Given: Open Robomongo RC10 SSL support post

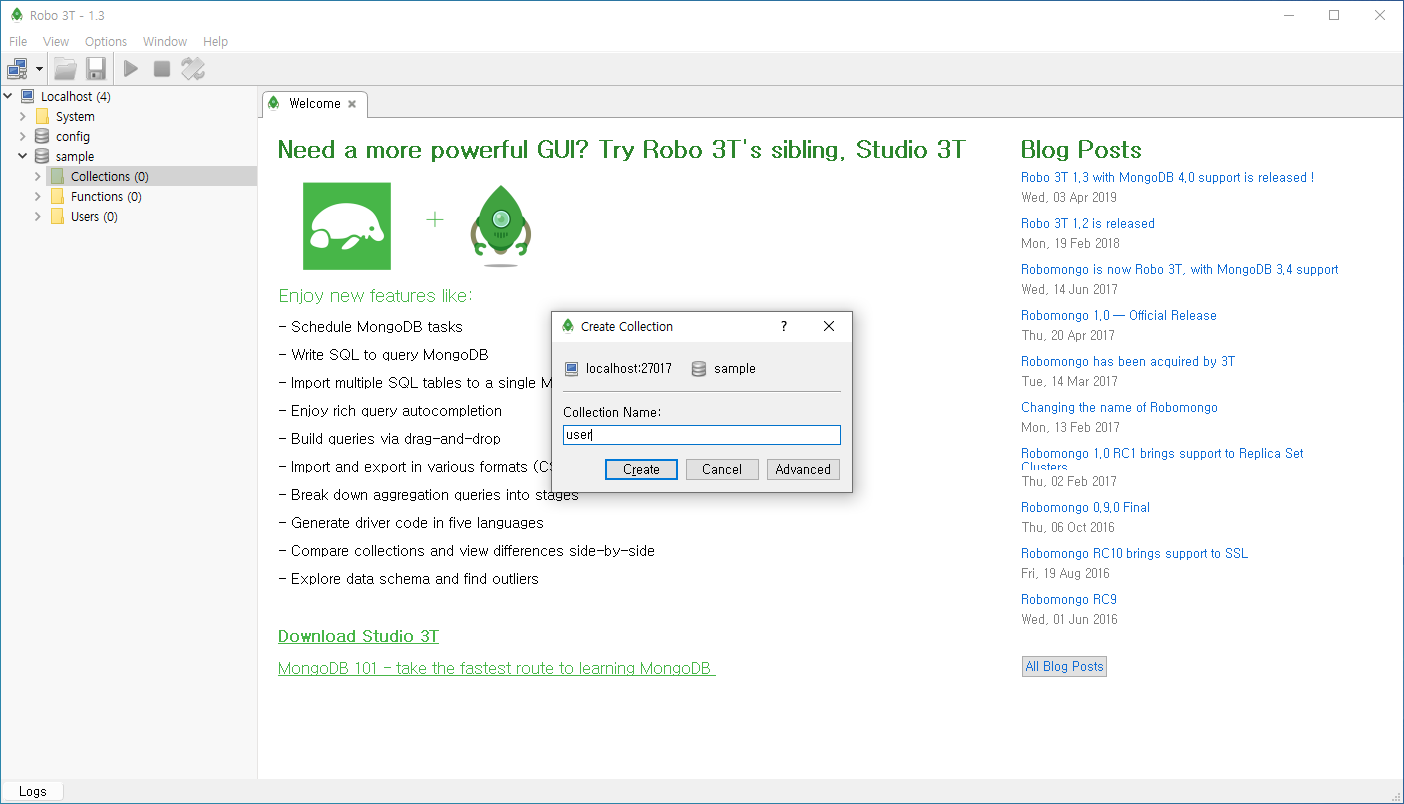Looking at the screenshot, I should click(1134, 553).
